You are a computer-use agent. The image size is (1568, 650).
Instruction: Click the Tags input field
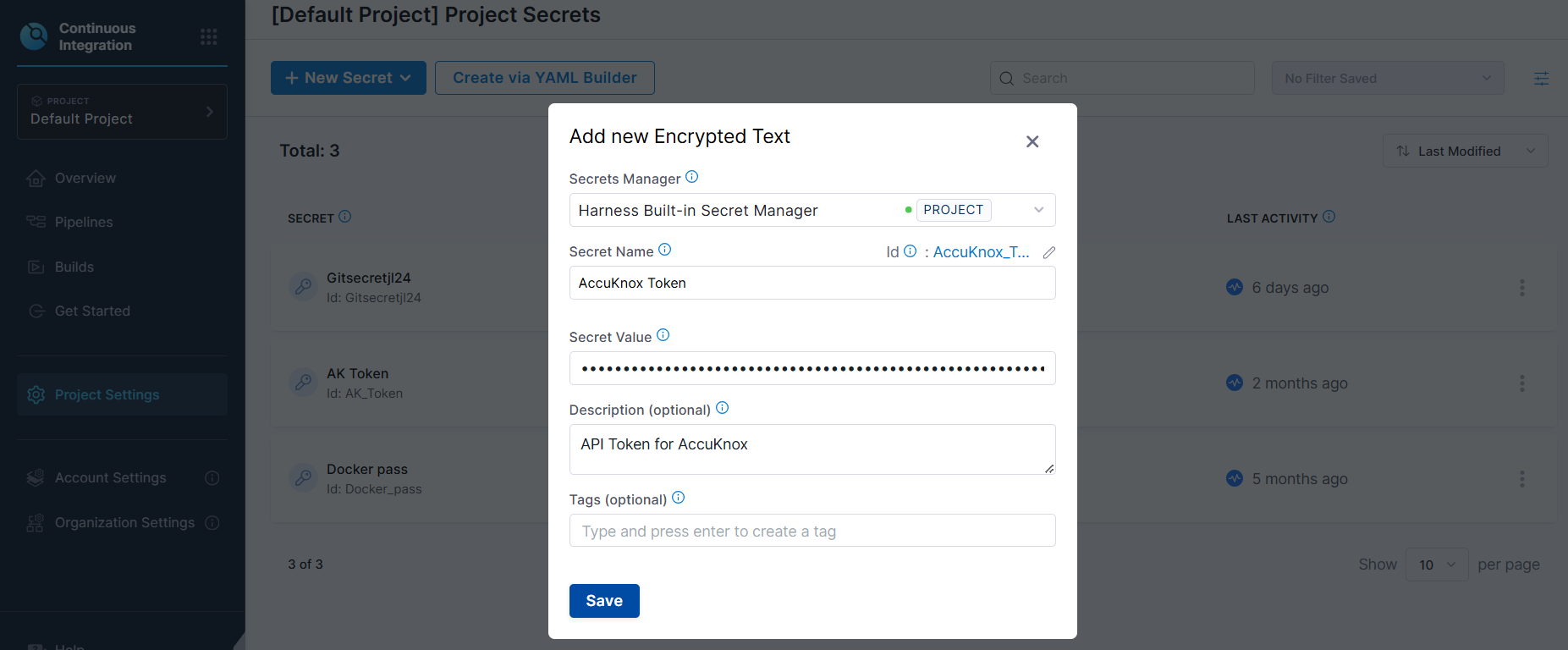point(812,531)
